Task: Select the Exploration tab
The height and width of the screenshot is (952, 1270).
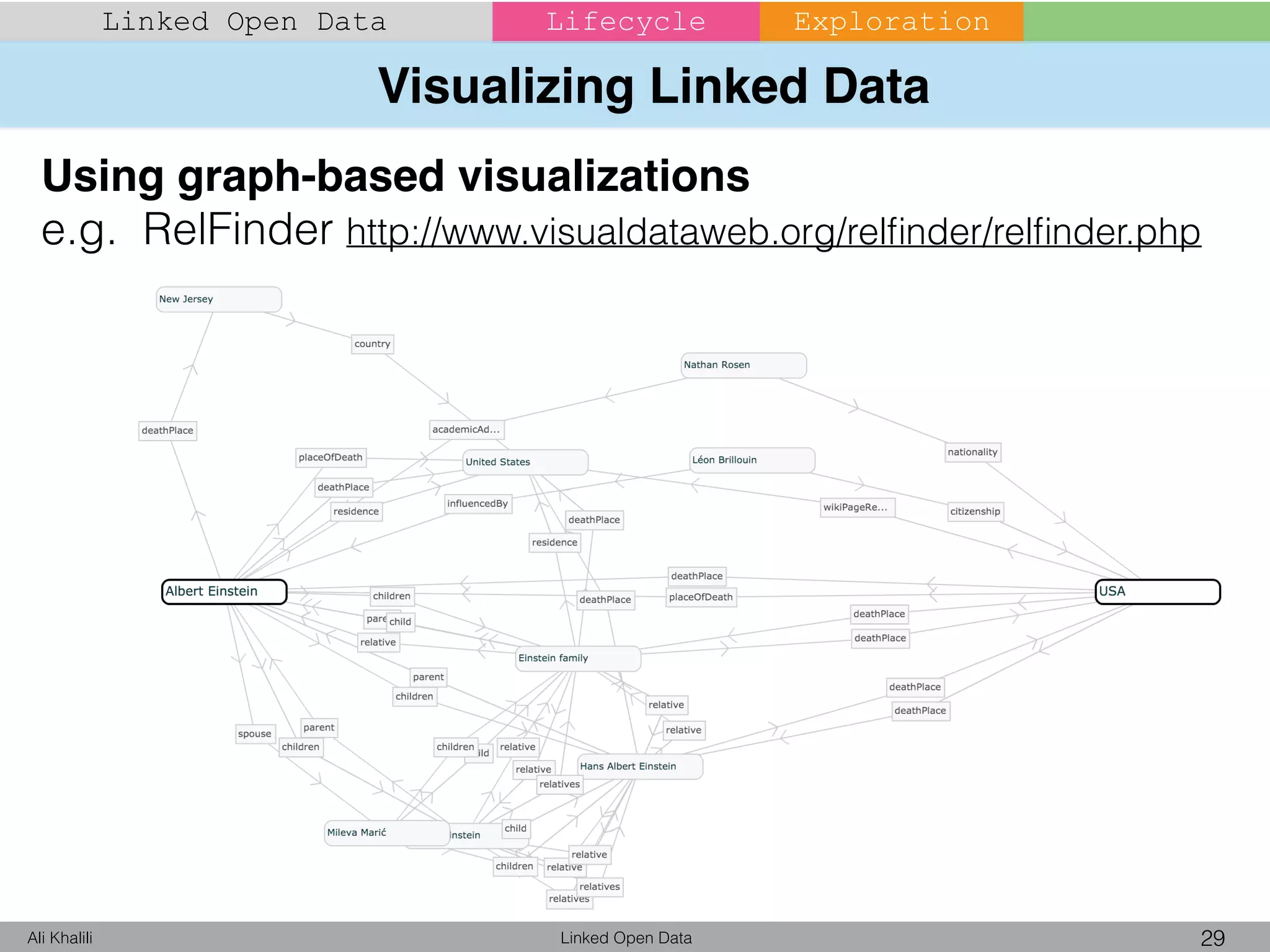Action: click(891, 22)
